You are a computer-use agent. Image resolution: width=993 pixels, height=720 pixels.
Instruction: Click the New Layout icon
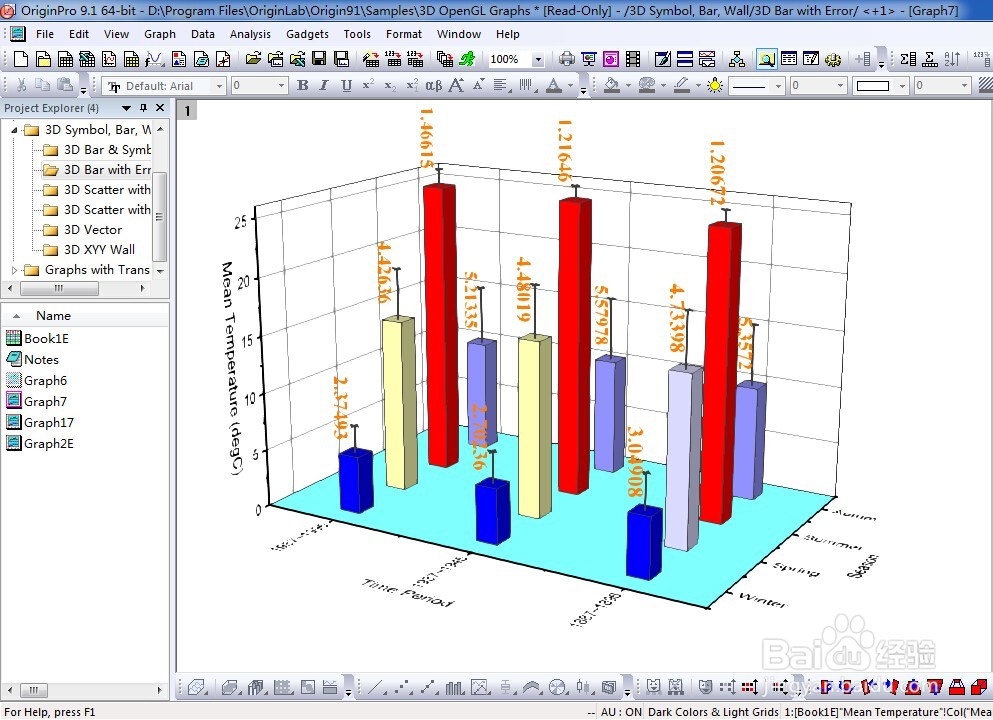pos(179,59)
